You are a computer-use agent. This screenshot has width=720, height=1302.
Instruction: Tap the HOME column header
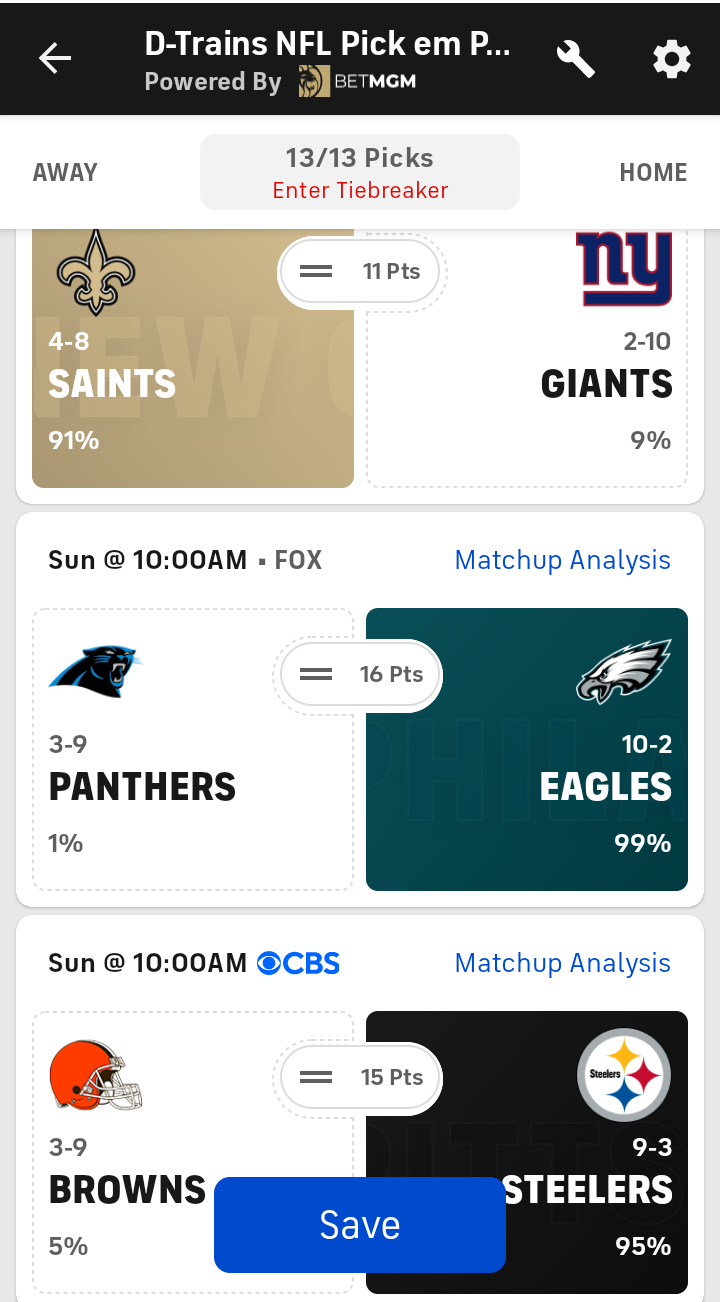click(x=653, y=172)
